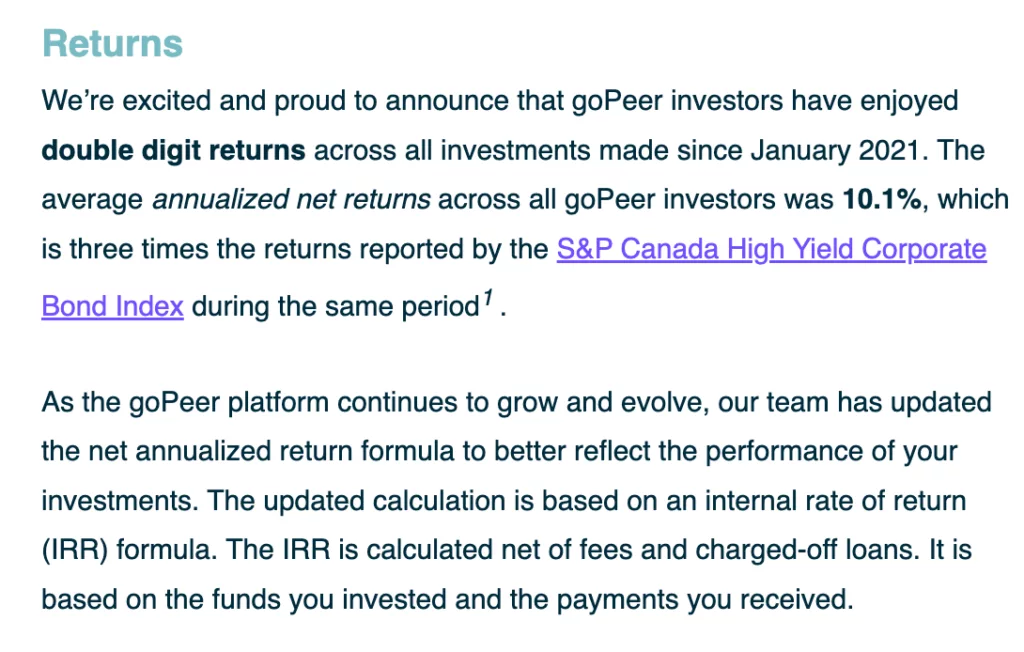This screenshot has height=652, width=1024.
Task: Open the S&P Canada High Yield Corporate link
Action: coord(771,250)
